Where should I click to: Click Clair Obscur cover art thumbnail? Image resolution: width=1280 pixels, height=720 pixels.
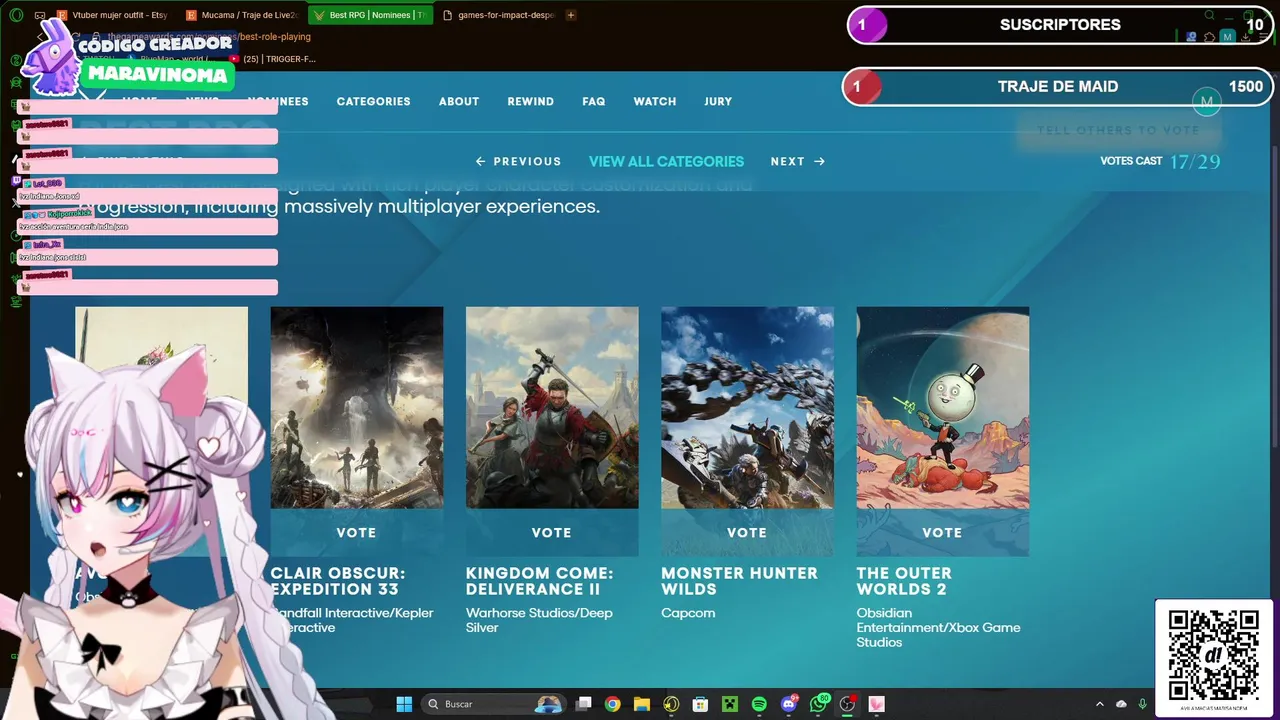pos(356,408)
